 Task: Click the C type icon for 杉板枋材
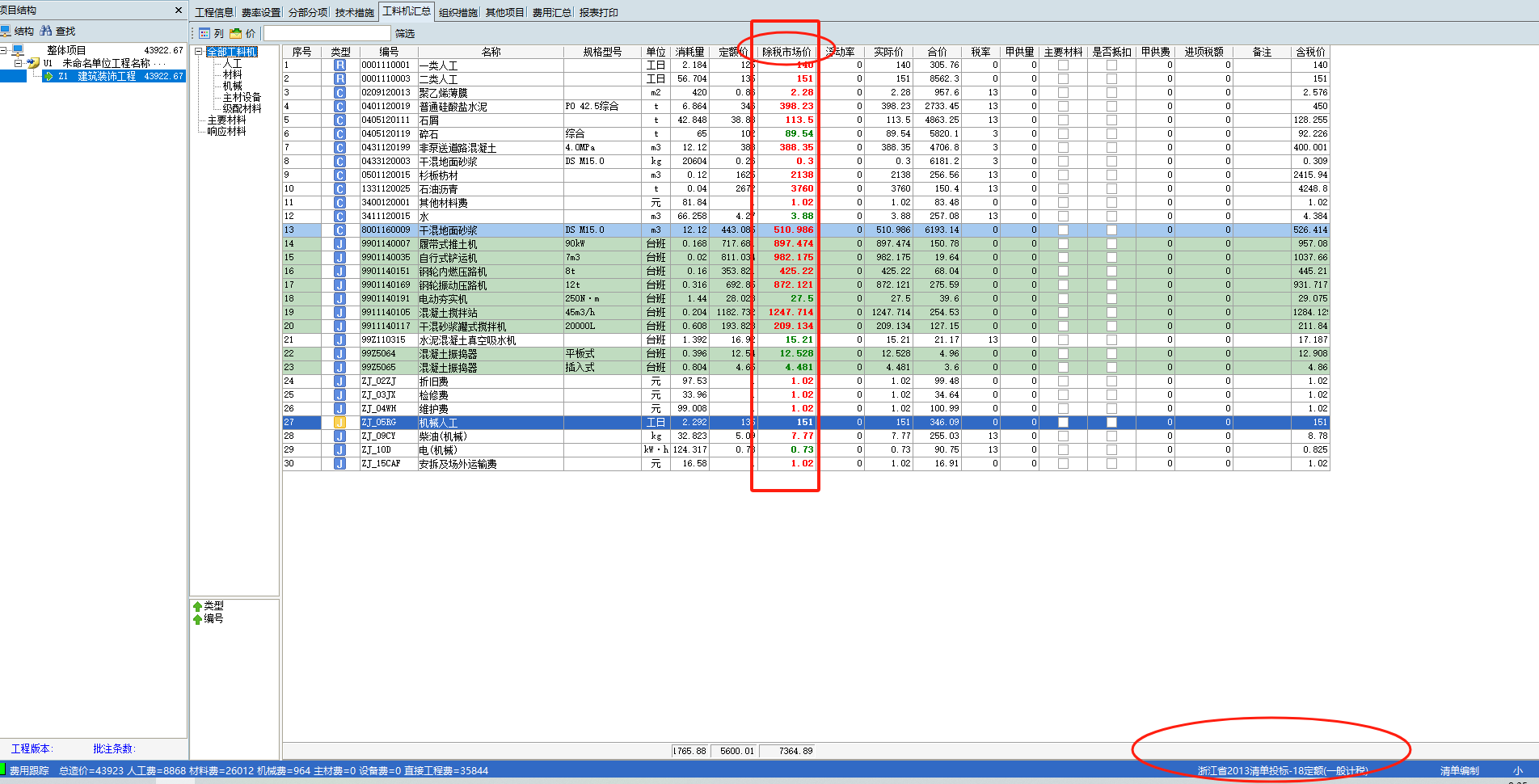pos(340,175)
